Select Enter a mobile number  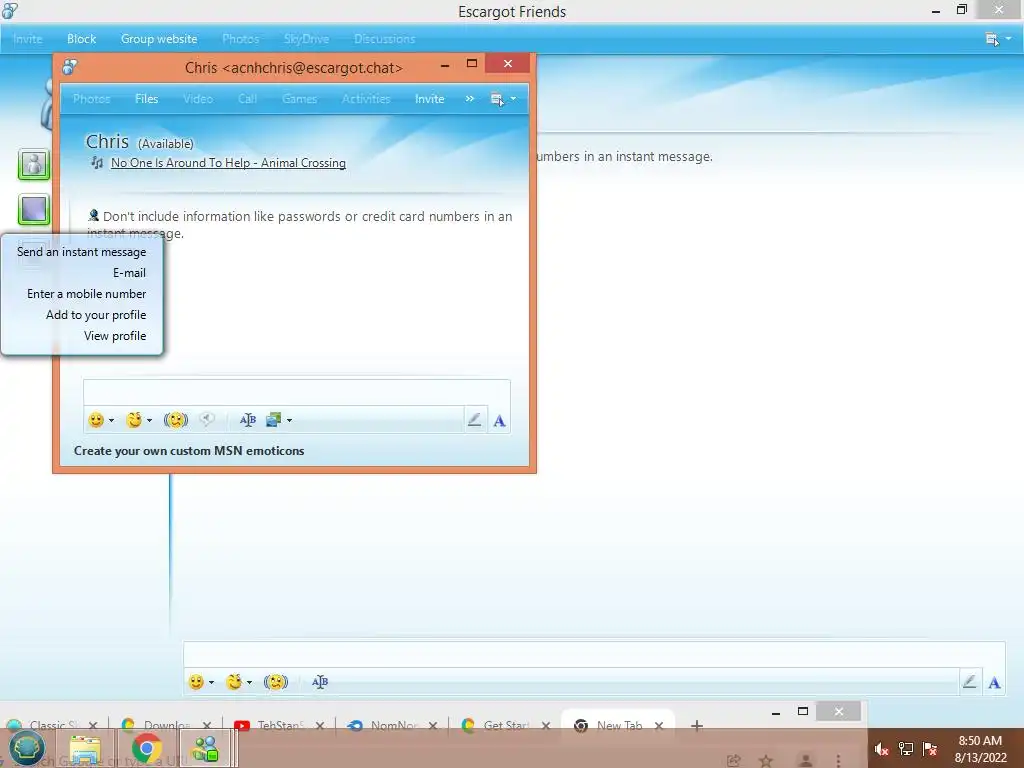click(86, 293)
